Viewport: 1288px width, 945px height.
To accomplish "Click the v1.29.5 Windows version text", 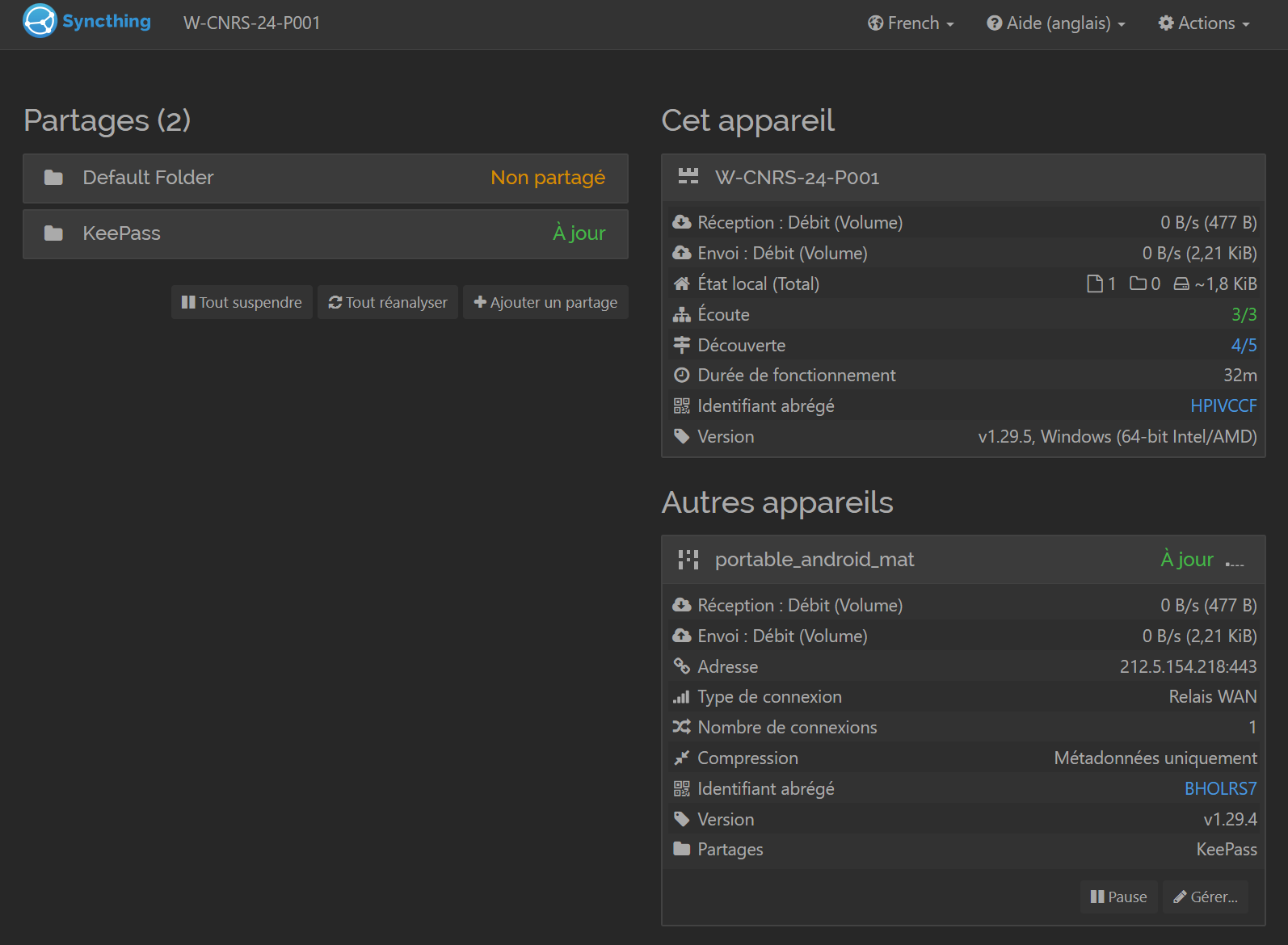I will point(1118,436).
